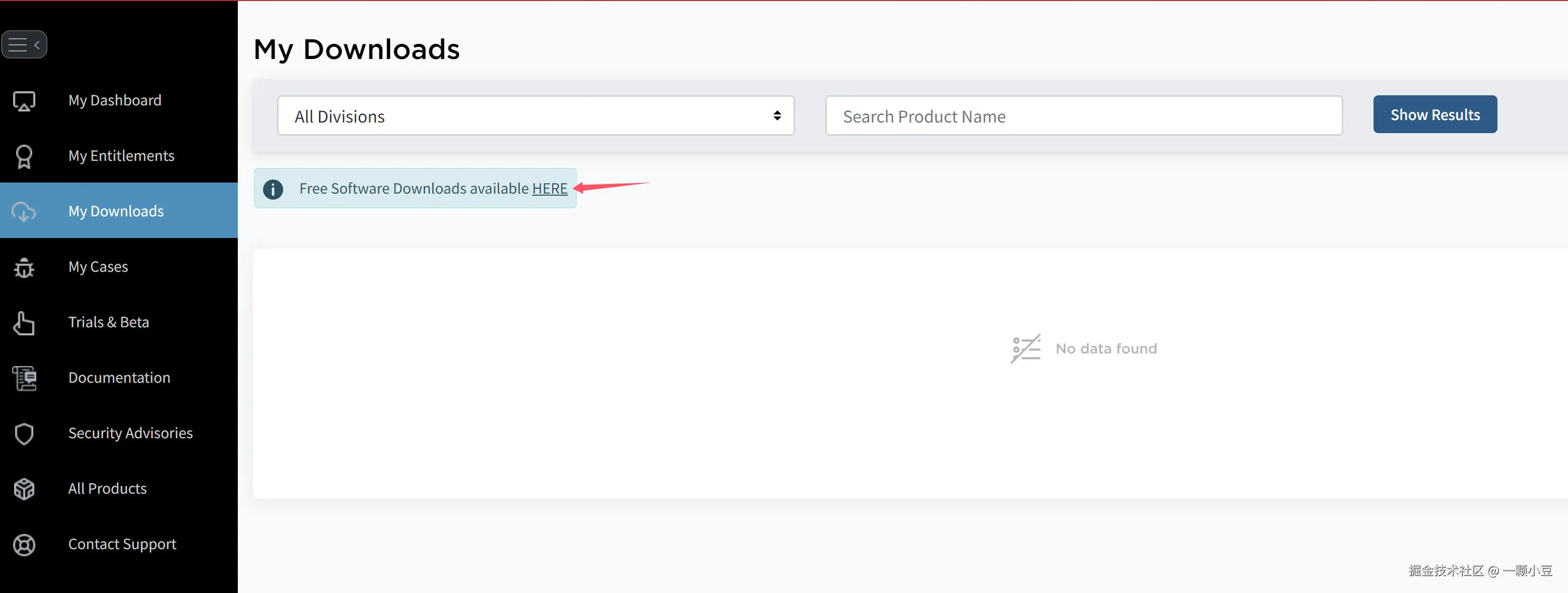Go to Trials & Beta section
1568x593 pixels.
pyautogui.click(x=108, y=322)
